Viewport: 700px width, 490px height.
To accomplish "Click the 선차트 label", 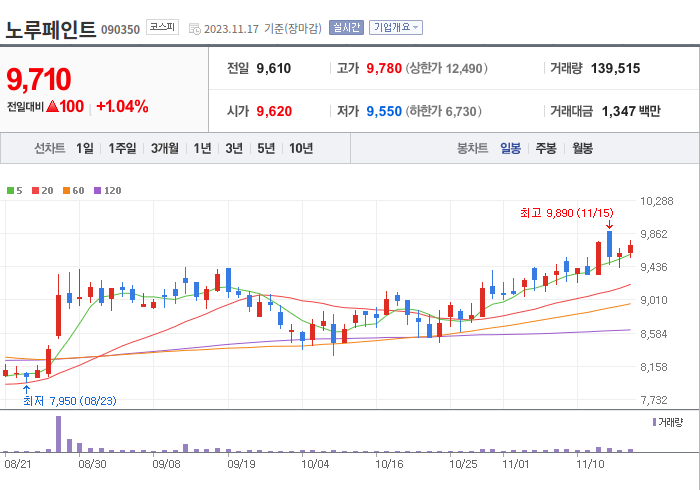I will tap(50, 148).
